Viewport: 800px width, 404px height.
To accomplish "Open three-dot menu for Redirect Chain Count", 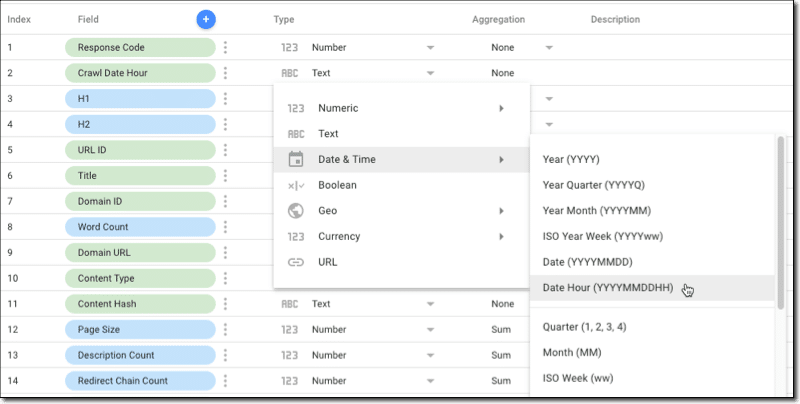I will (x=225, y=381).
